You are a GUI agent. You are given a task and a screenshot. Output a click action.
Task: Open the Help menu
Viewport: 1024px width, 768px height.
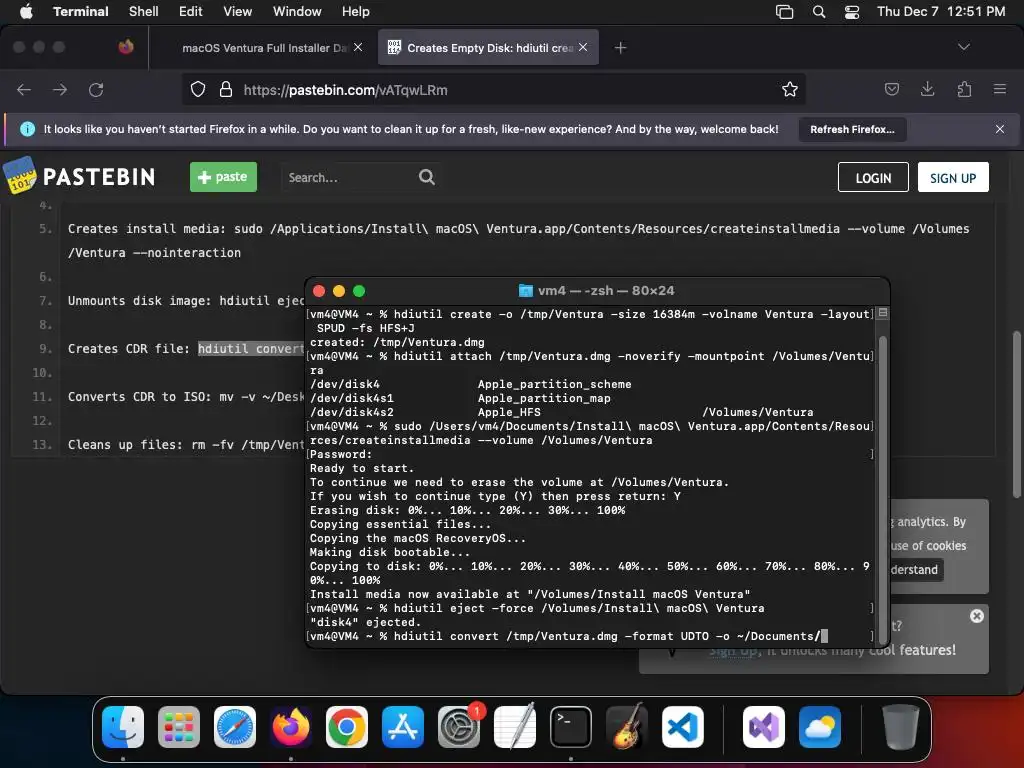click(355, 12)
